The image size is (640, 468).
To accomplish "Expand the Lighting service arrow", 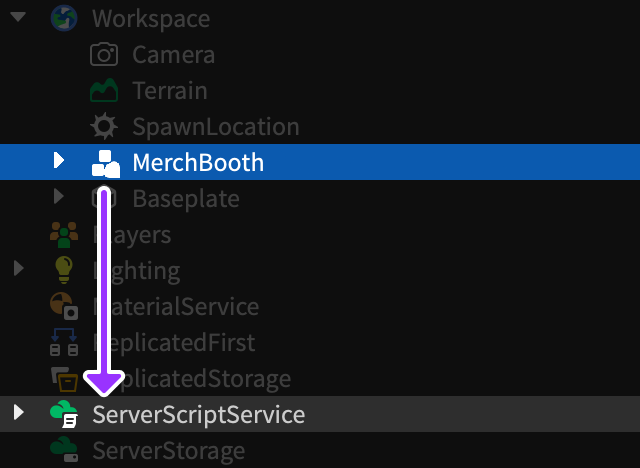I will tap(18, 269).
